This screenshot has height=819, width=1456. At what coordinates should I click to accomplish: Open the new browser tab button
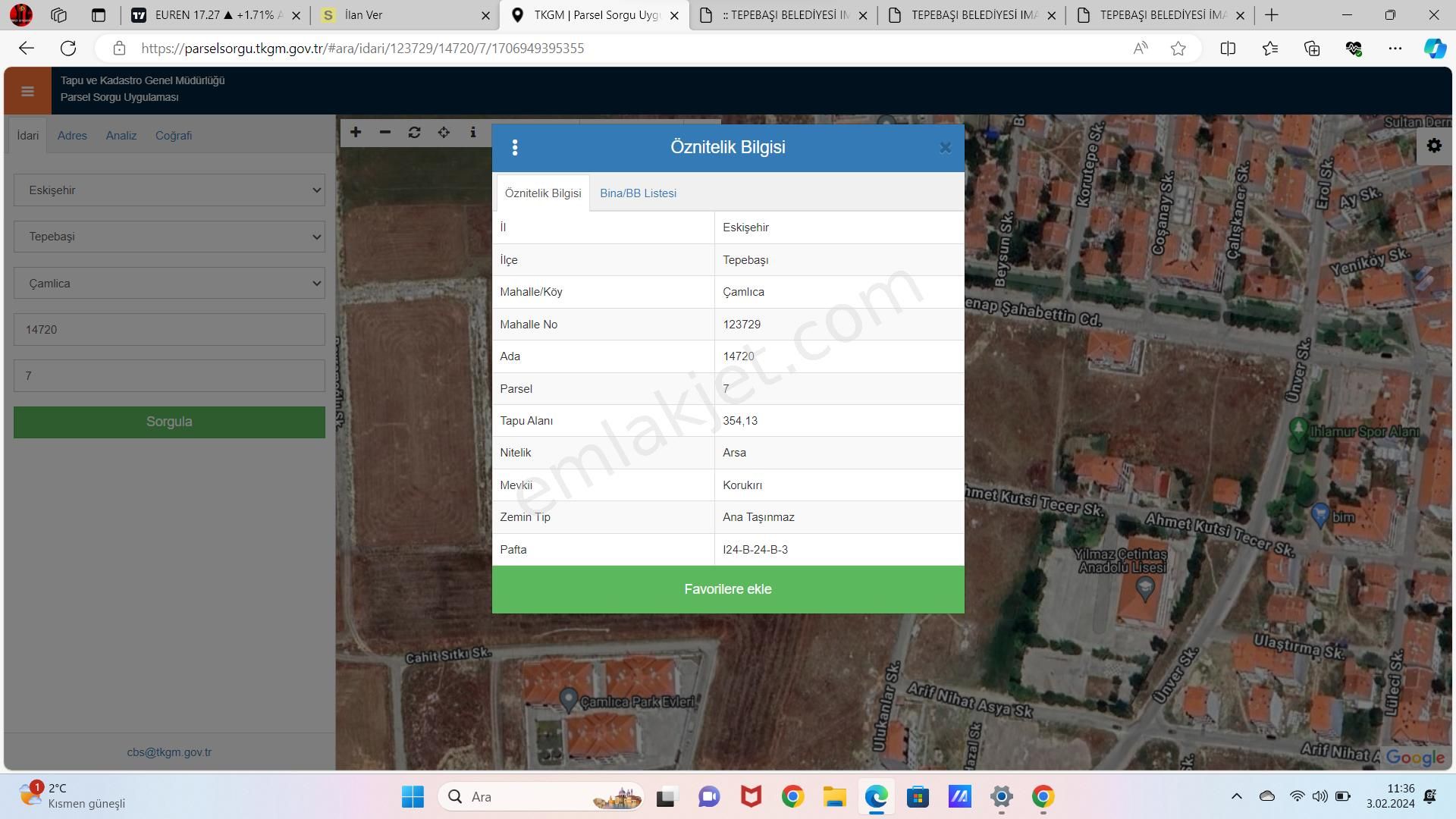(1272, 15)
